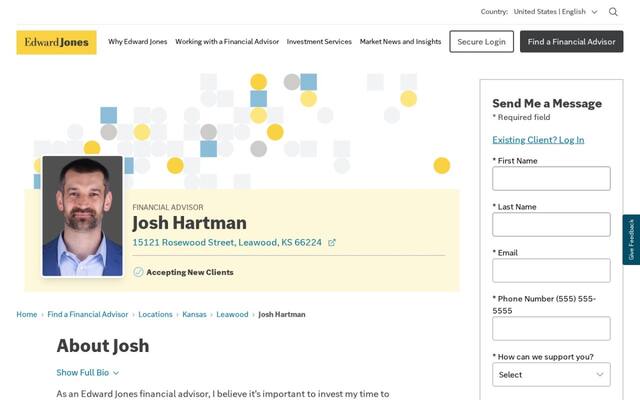Click Josh Hartman's profile photo
This screenshot has height=400, width=640.
point(82,216)
